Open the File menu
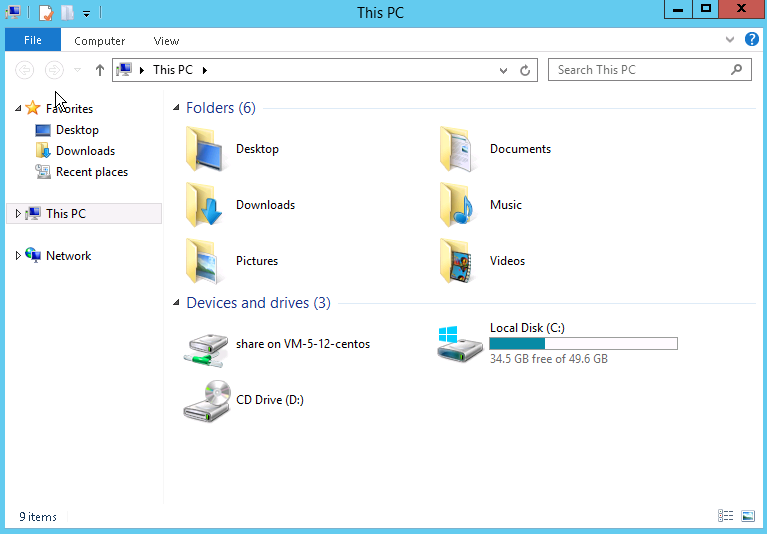The width and height of the screenshot is (767, 534). click(x=33, y=40)
